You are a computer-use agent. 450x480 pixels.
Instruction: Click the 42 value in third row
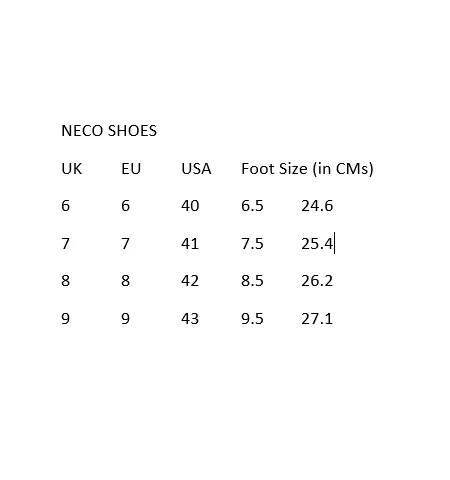click(190, 281)
